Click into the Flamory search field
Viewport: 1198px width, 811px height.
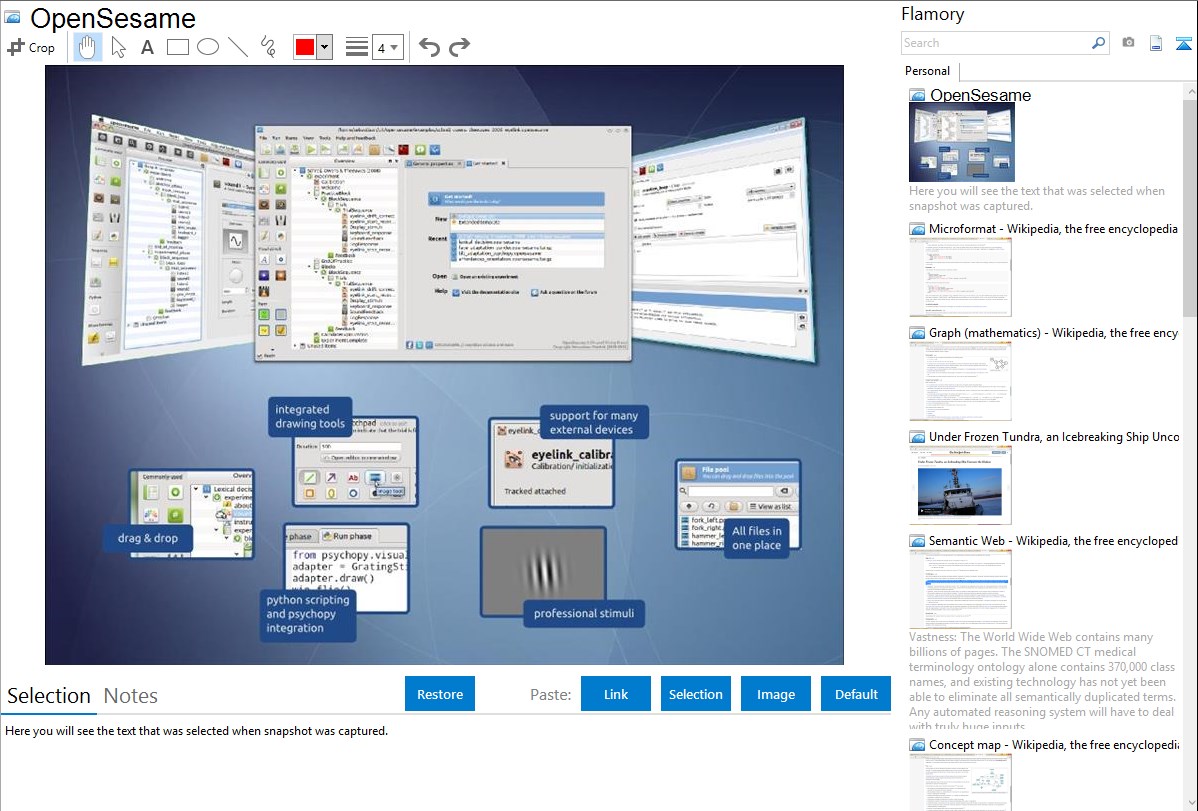[995, 43]
